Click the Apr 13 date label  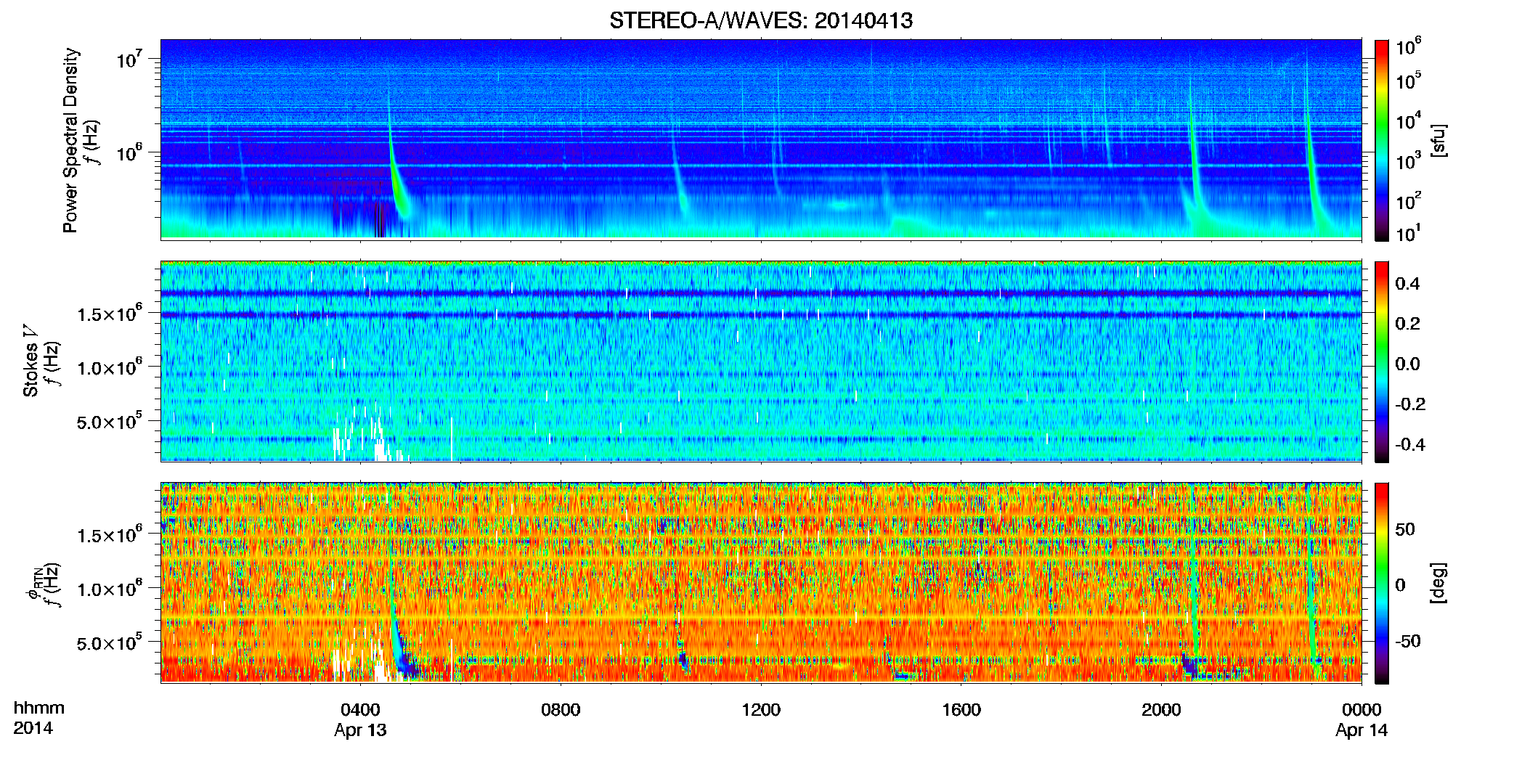360,730
